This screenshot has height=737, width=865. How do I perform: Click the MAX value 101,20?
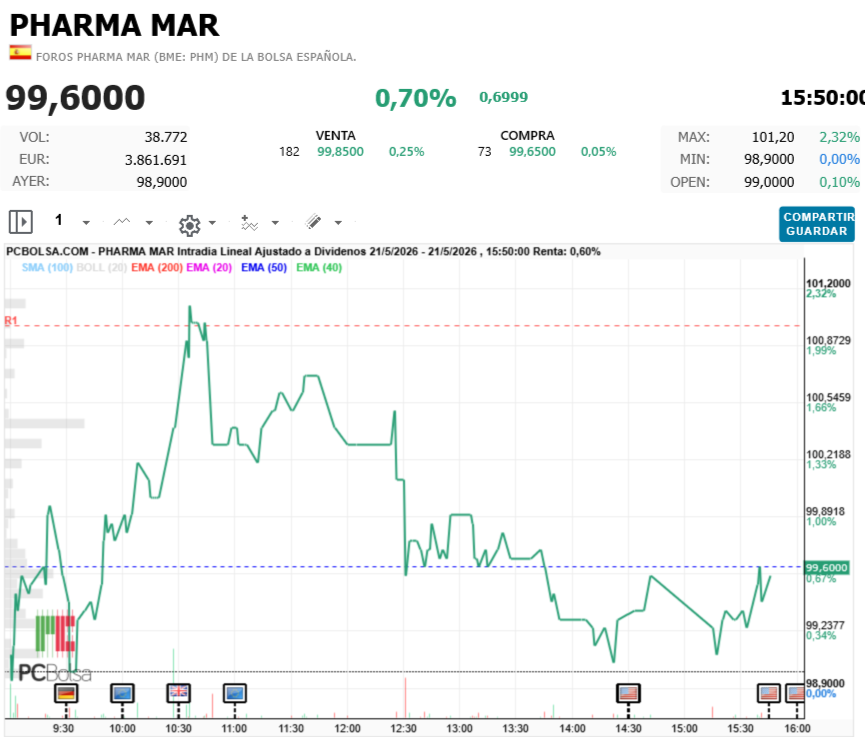[x=773, y=137]
